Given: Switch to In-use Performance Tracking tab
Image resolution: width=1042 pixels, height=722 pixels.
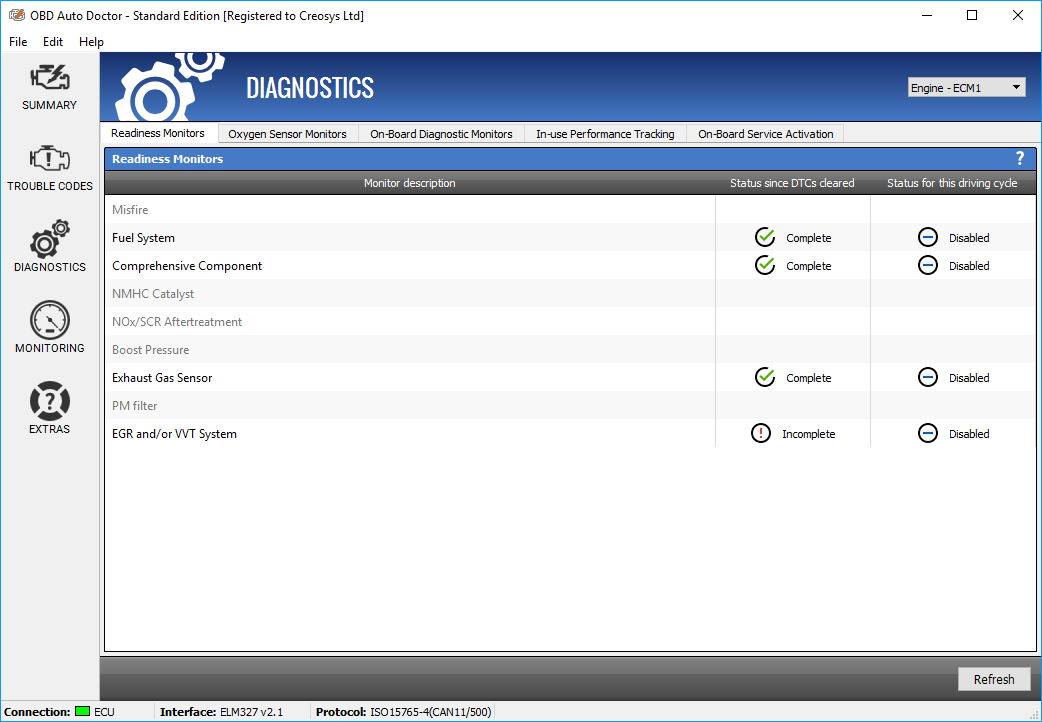Looking at the screenshot, I should point(605,134).
